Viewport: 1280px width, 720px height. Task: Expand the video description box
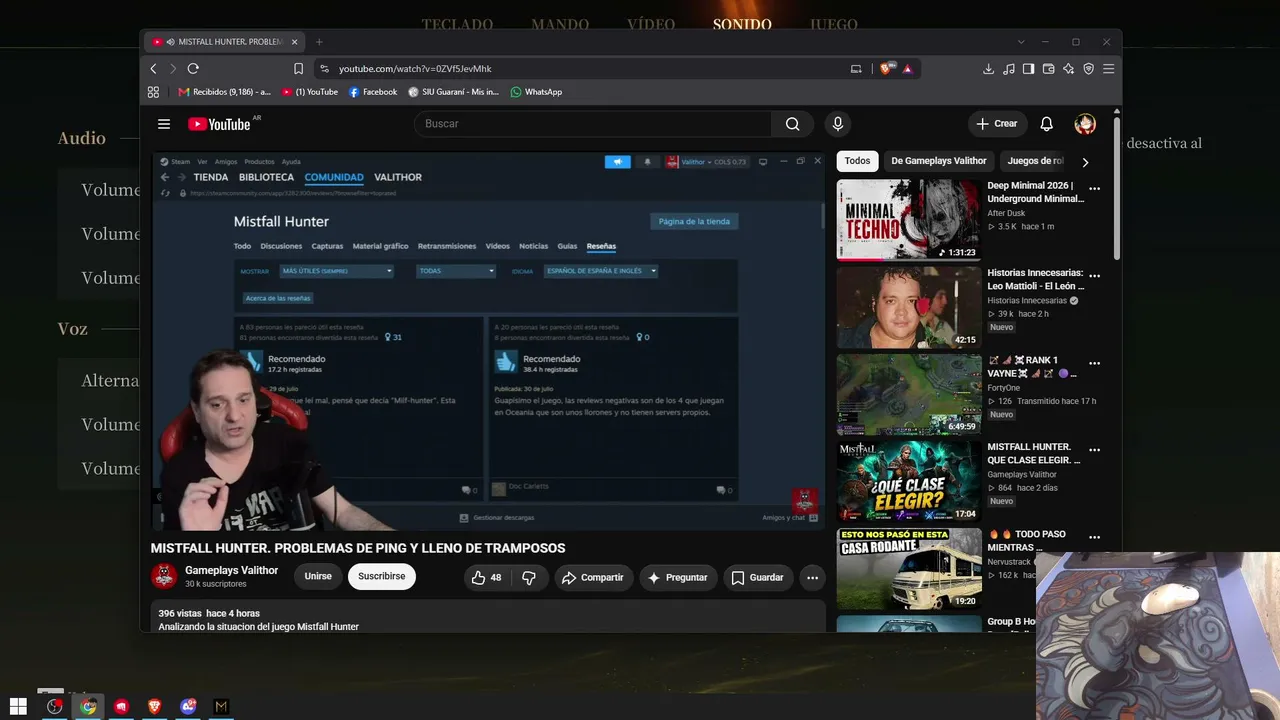pyautogui.click(x=488, y=617)
